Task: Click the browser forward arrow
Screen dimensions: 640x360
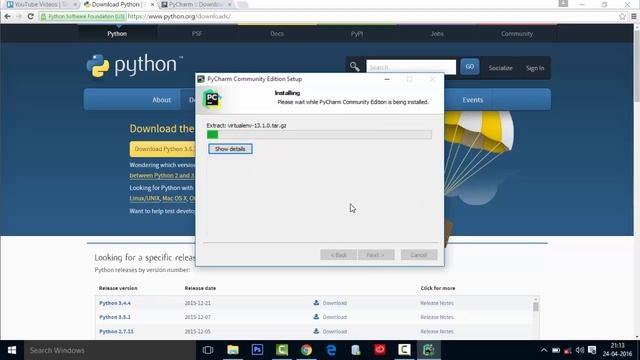Action: (19, 16)
